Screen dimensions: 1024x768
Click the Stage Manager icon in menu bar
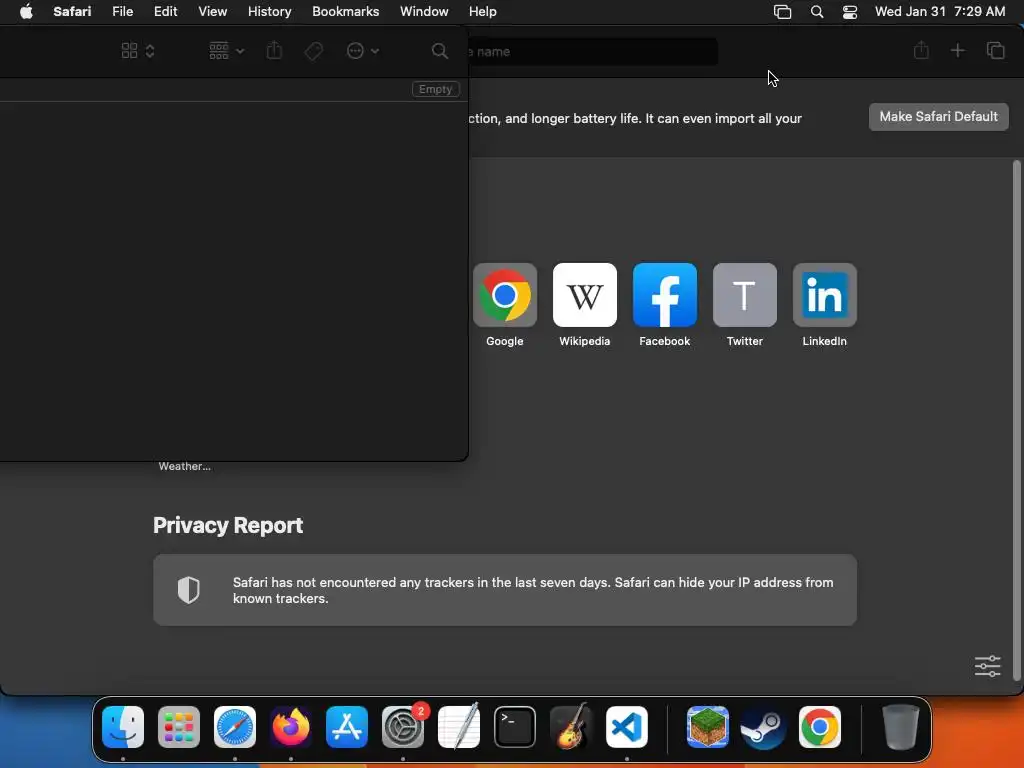point(782,12)
